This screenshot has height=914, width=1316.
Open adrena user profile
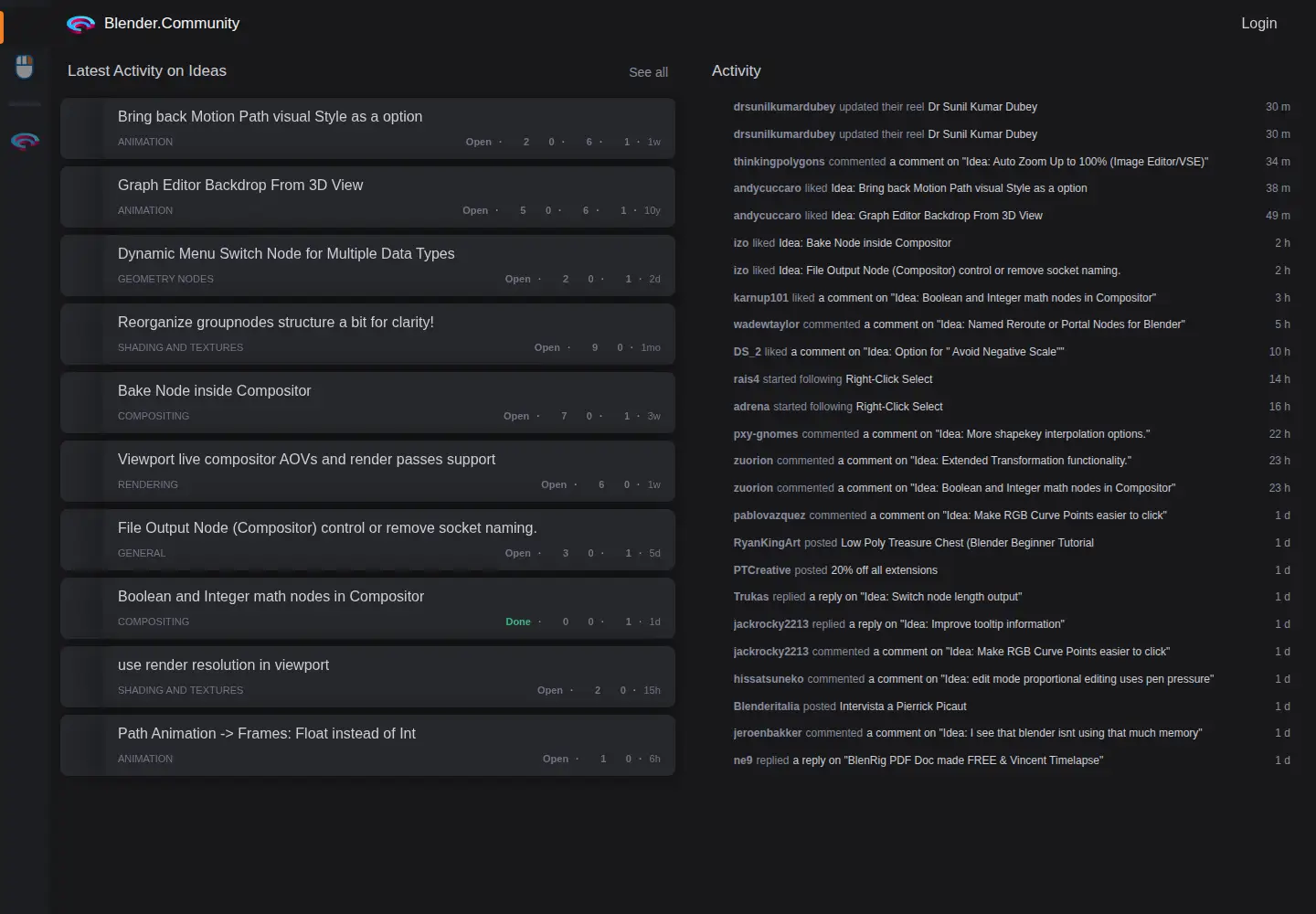coord(751,407)
